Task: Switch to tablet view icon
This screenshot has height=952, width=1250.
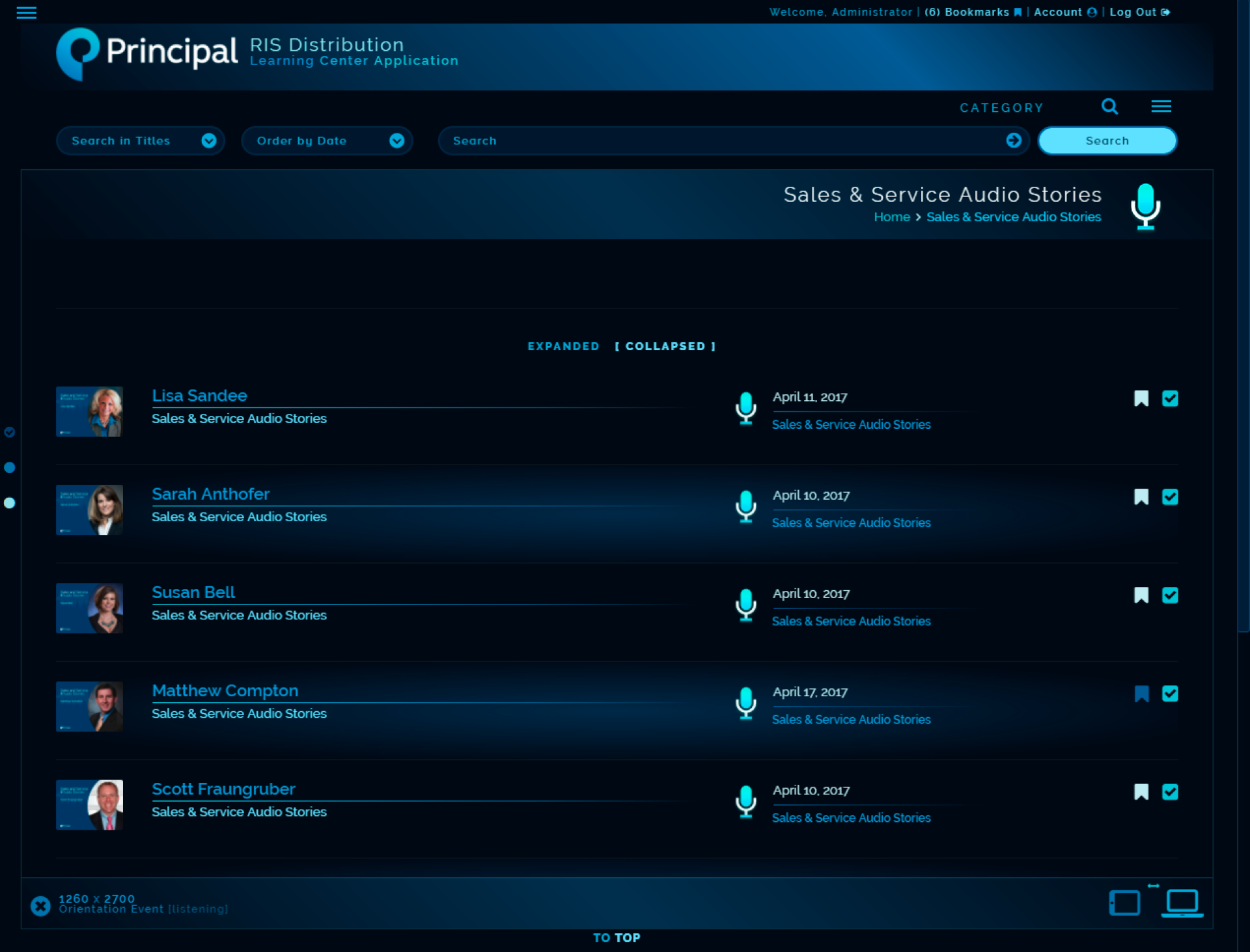Action: click(x=1124, y=903)
